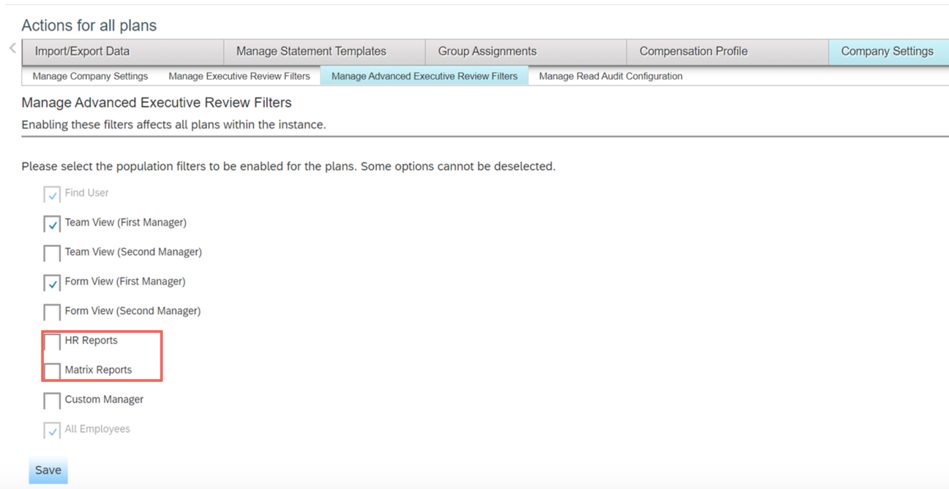Image resolution: width=949 pixels, height=489 pixels.
Task: Go to Manage Executive Review Filters
Action: pos(239,76)
